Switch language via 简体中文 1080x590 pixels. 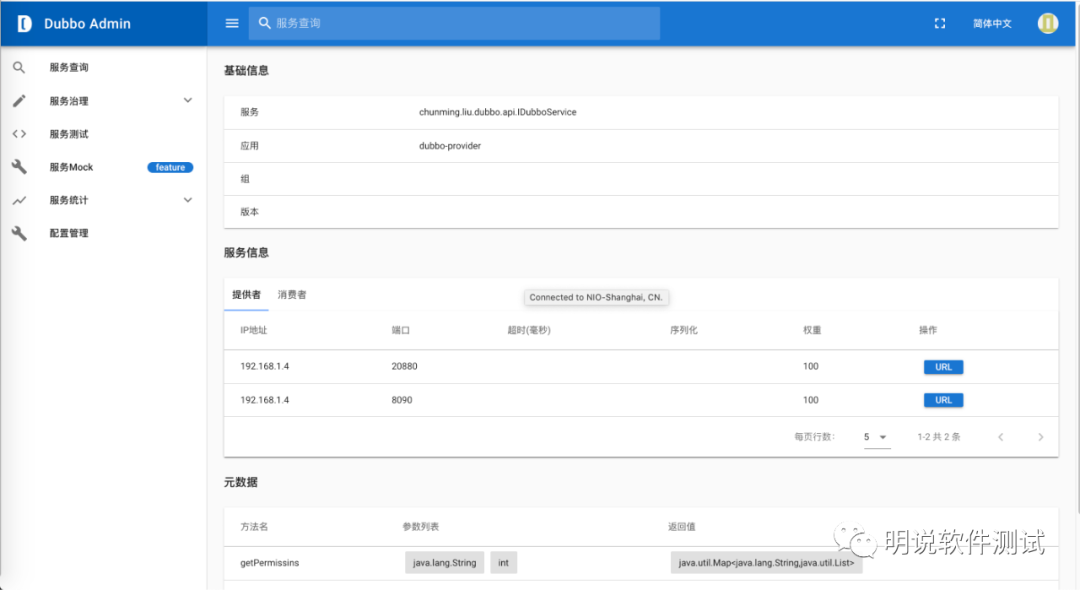point(992,23)
